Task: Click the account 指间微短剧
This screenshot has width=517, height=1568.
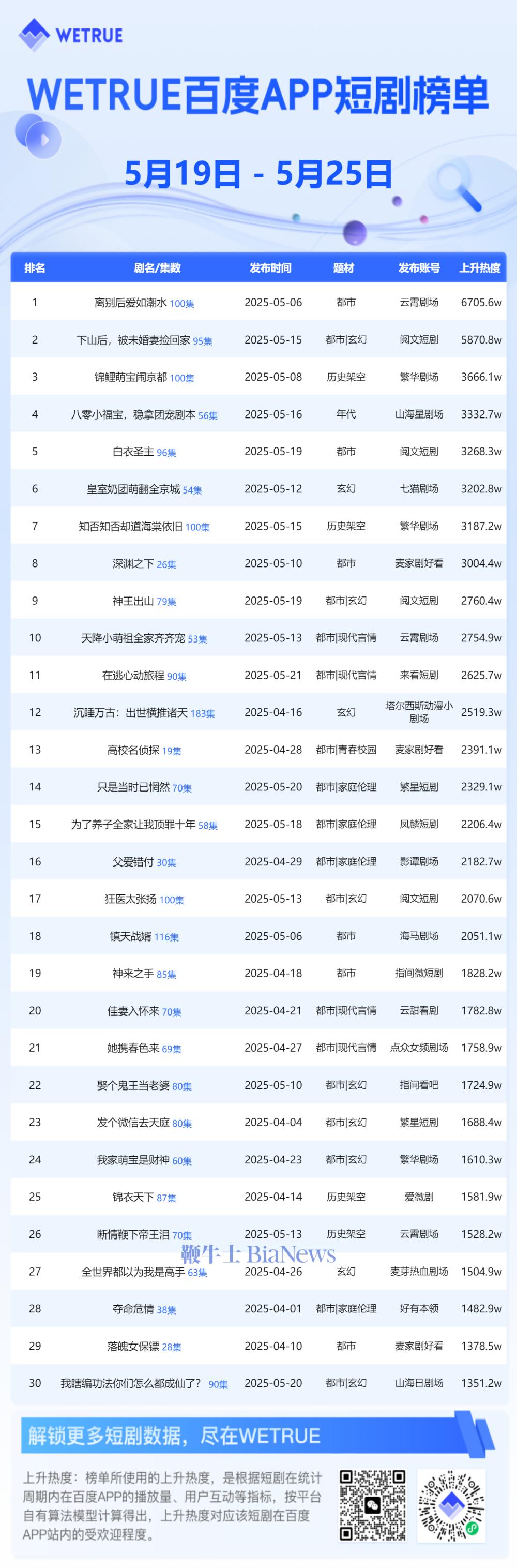Action: point(419,973)
